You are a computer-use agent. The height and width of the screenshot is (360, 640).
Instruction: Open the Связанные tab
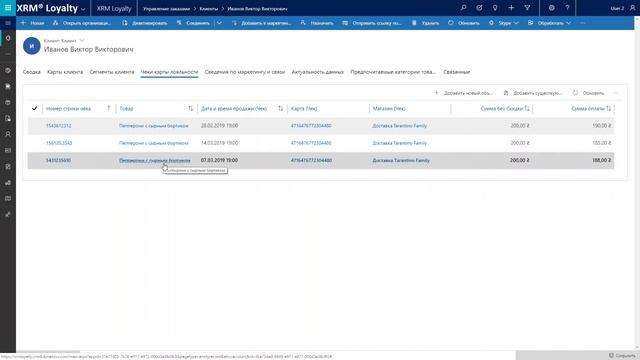pos(456,72)
